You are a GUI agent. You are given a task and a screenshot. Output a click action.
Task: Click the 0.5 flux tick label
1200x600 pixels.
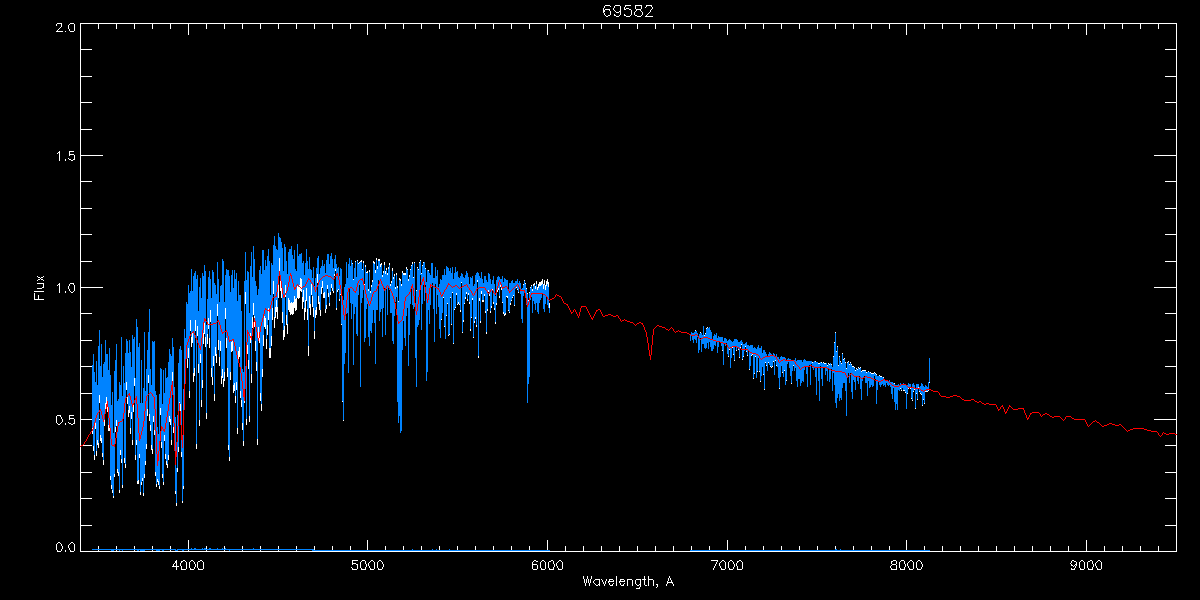(x=65, y=418)
